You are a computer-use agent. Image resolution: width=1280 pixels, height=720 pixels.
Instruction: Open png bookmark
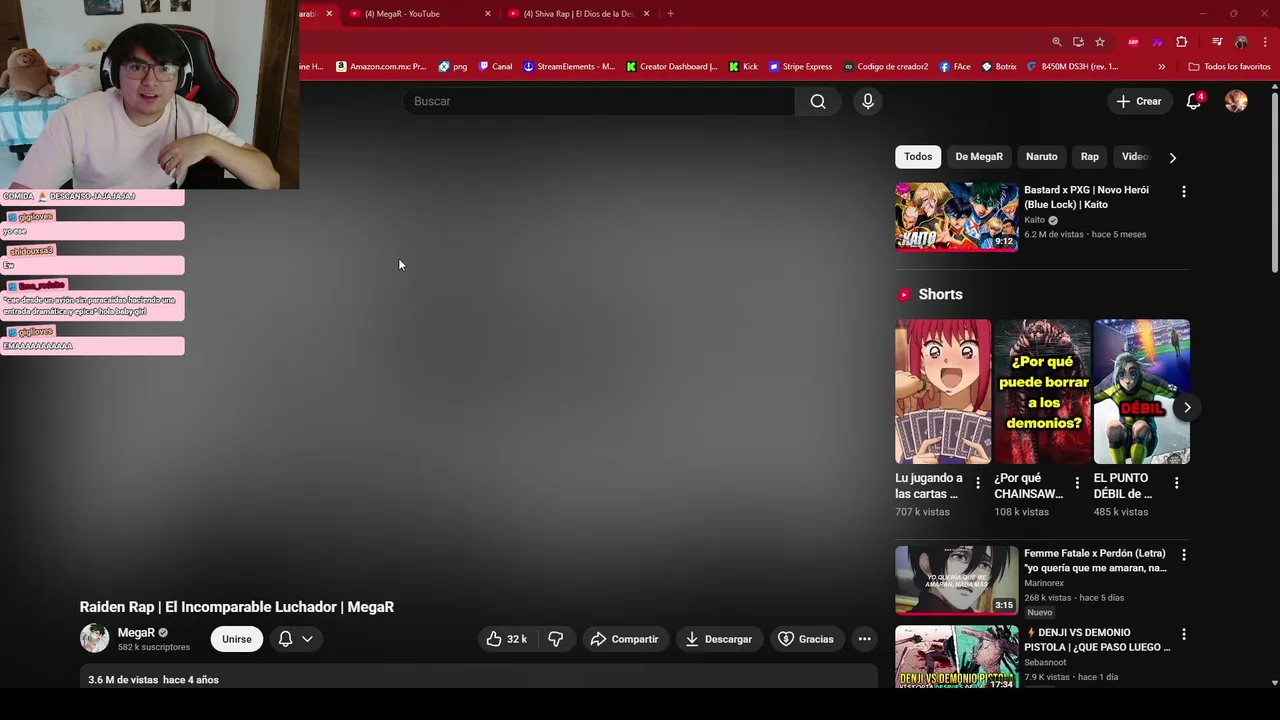(453, 67)
